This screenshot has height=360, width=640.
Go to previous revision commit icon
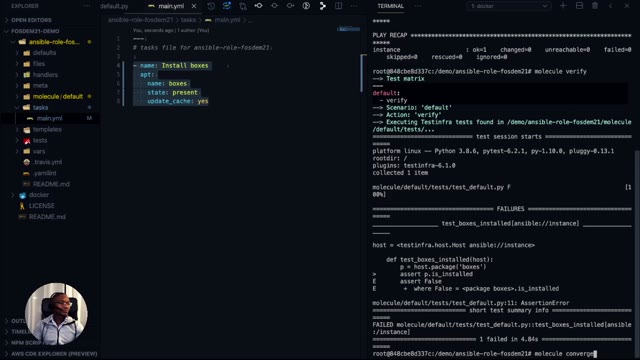(258, 6)
